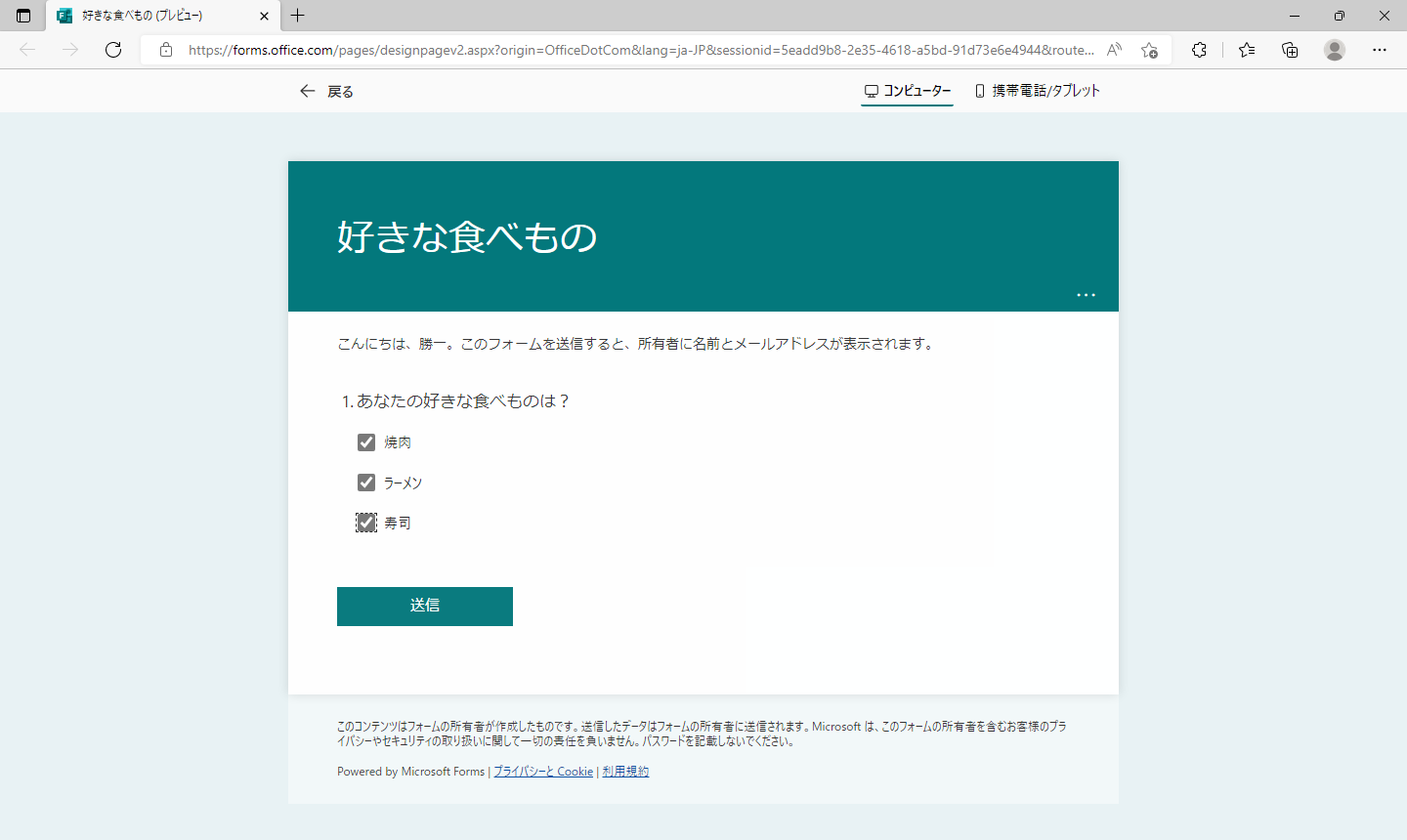Click the question text あなたの好きな食べものは？

coord(463,401)
